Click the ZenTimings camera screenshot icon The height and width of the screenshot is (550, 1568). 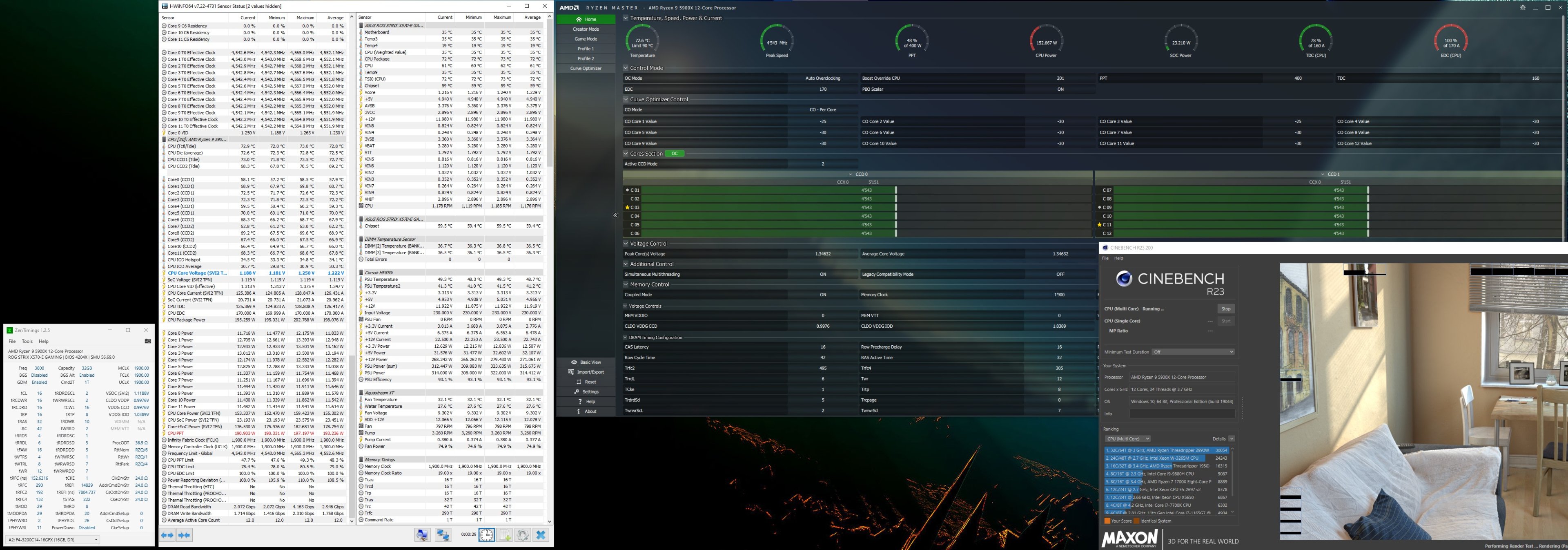[x=147, y=341]
